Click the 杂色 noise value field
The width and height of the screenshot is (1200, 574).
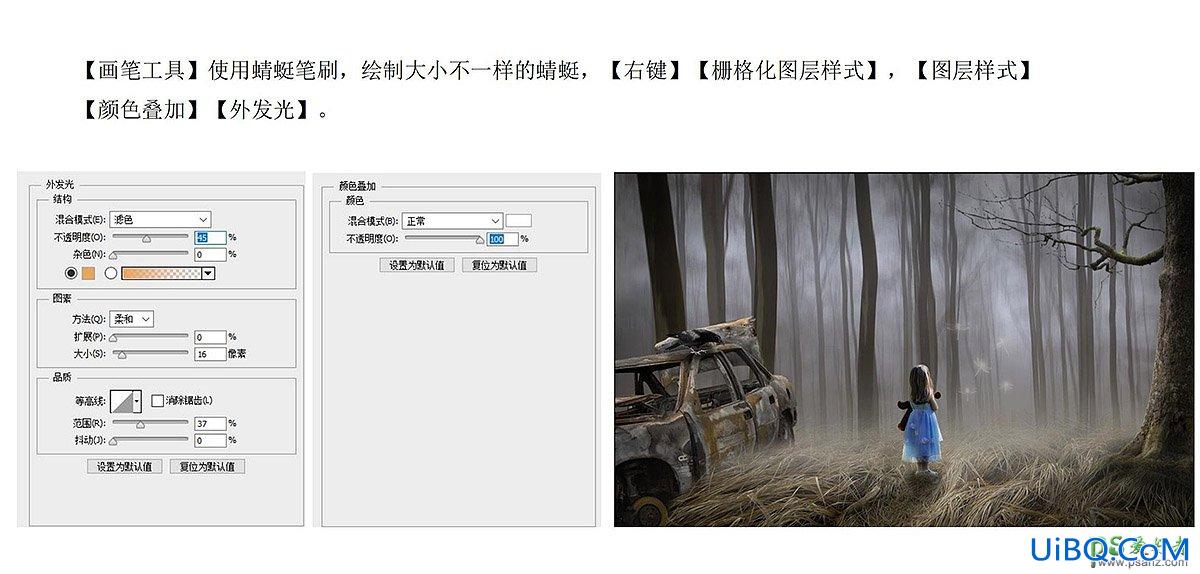pyautogui.click(x=210, y=255)
